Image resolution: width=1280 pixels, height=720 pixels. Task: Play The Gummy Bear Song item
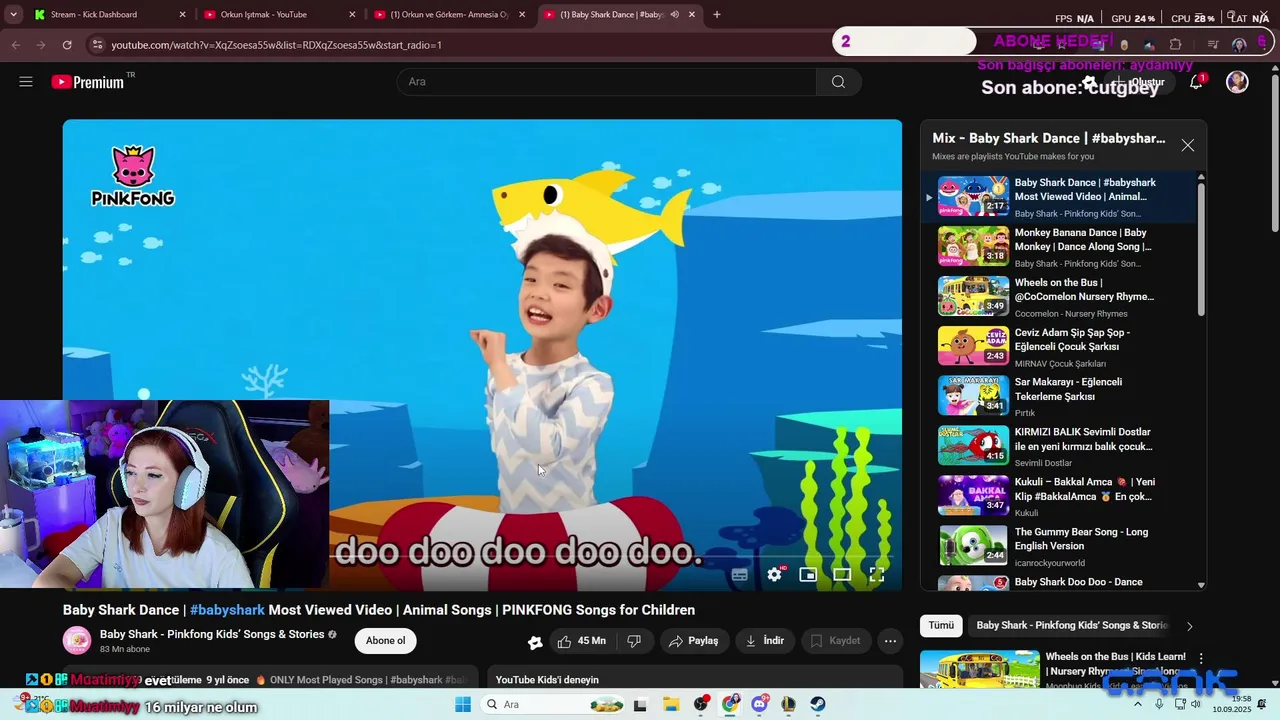(1060, 546)
